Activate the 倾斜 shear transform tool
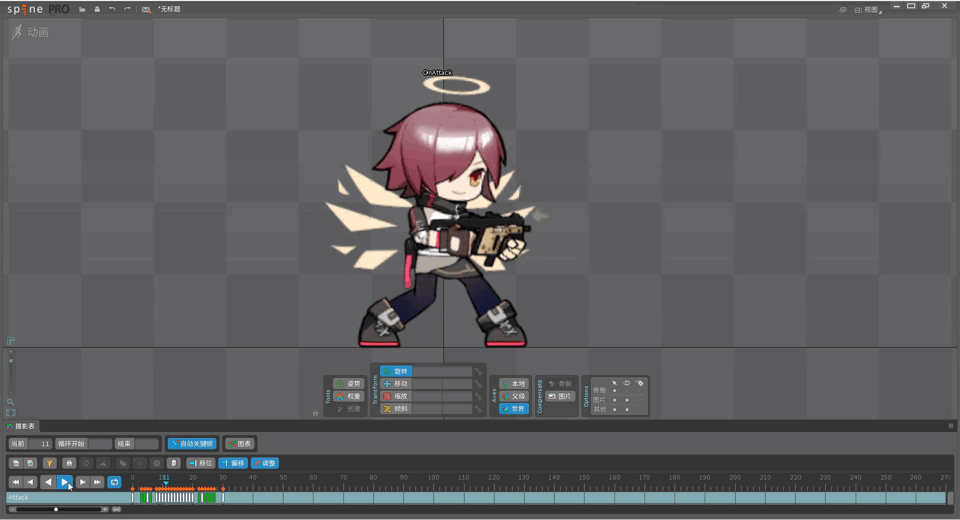The height and width of the screenshot is (520, 960). pyautogui.click(x=396, y=409)
